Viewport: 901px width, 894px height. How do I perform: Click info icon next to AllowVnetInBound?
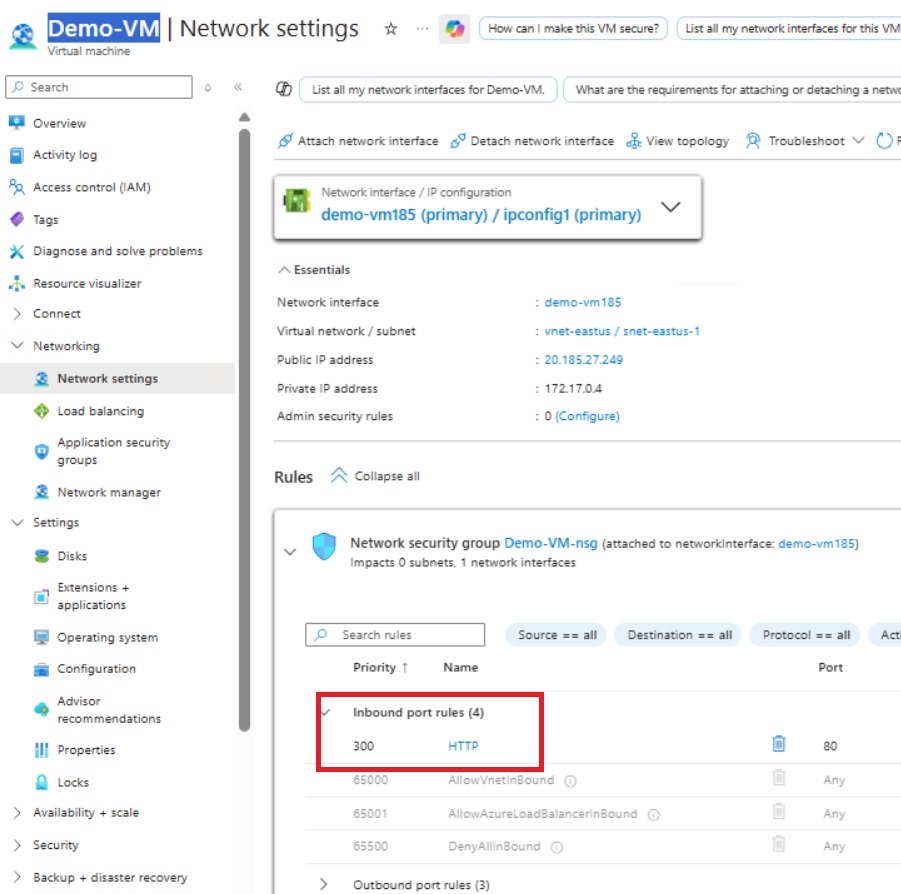tap(570, 781)
